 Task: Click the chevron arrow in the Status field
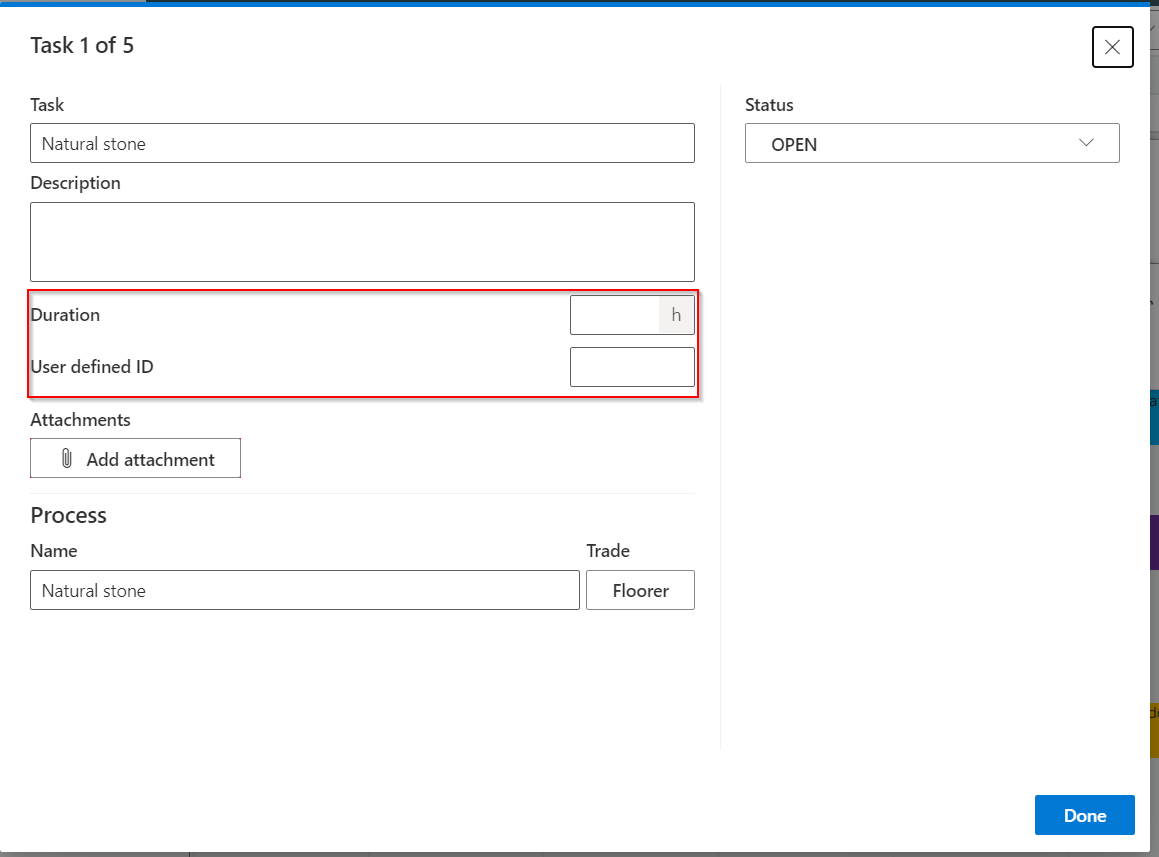(x=1087, y=143)
